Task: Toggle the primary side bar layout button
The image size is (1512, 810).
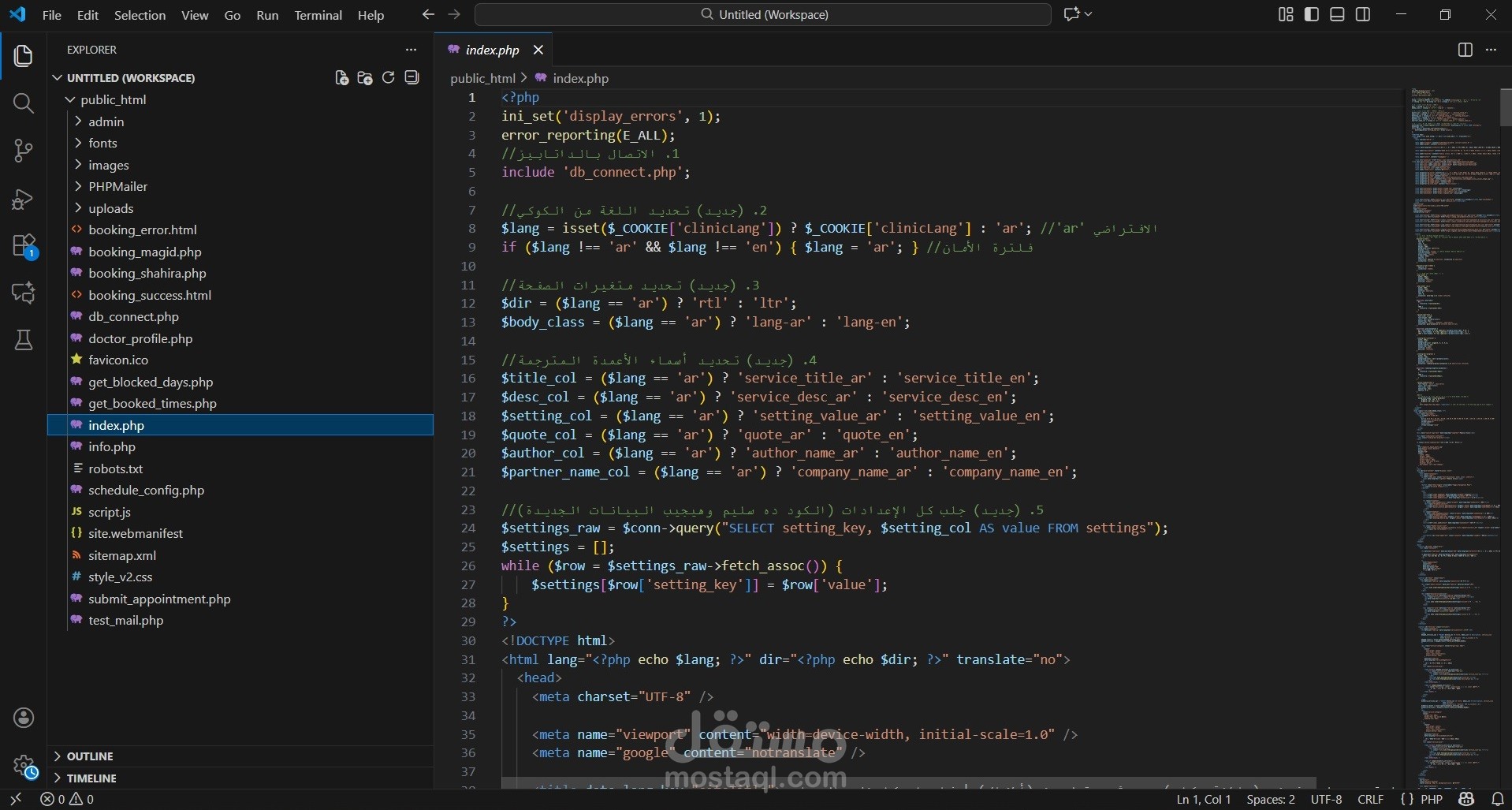Action: pyautogui.click(x=1312, y=14)
